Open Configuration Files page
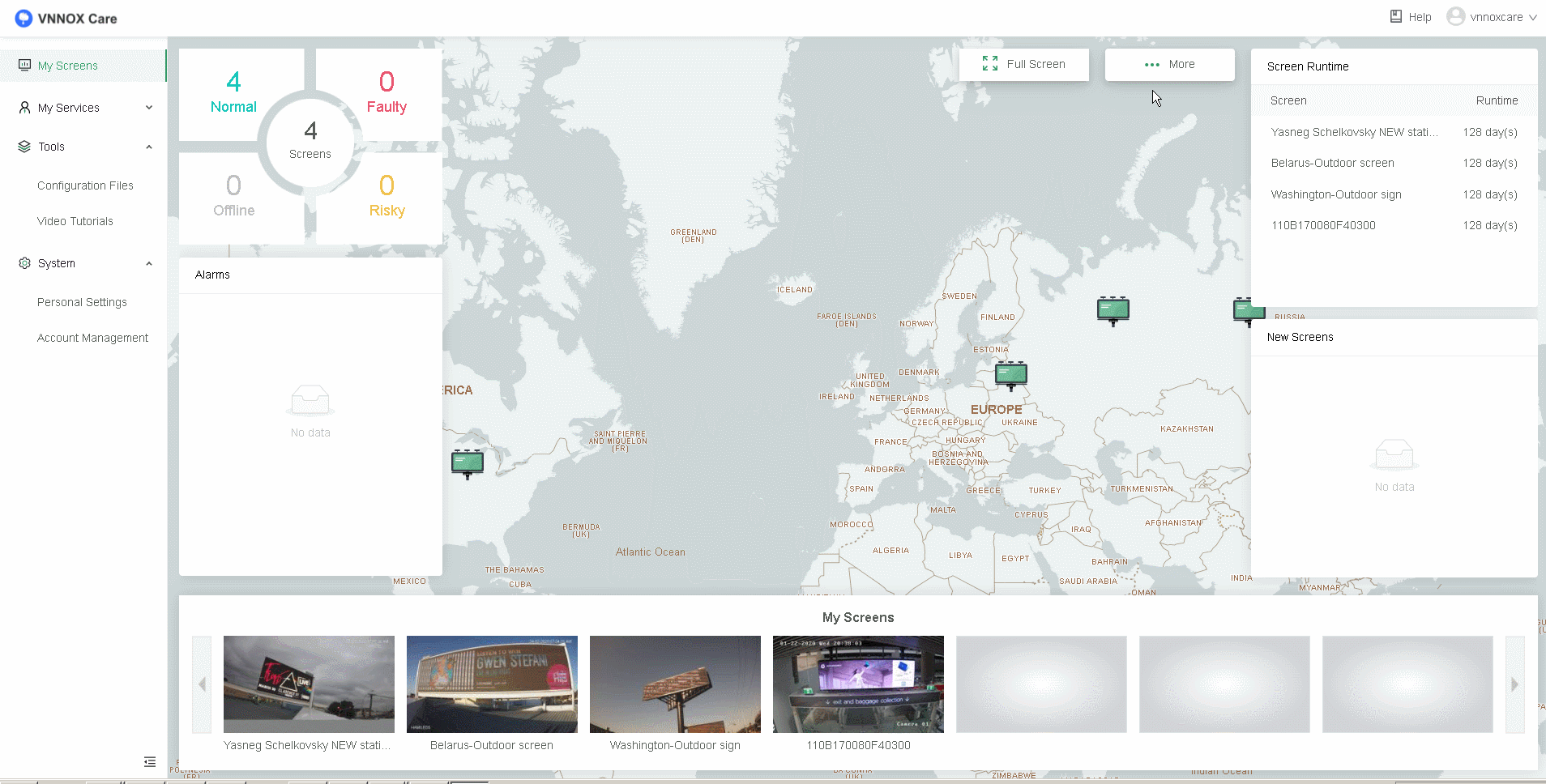The image size is (1546, 784). click(85, 185)
